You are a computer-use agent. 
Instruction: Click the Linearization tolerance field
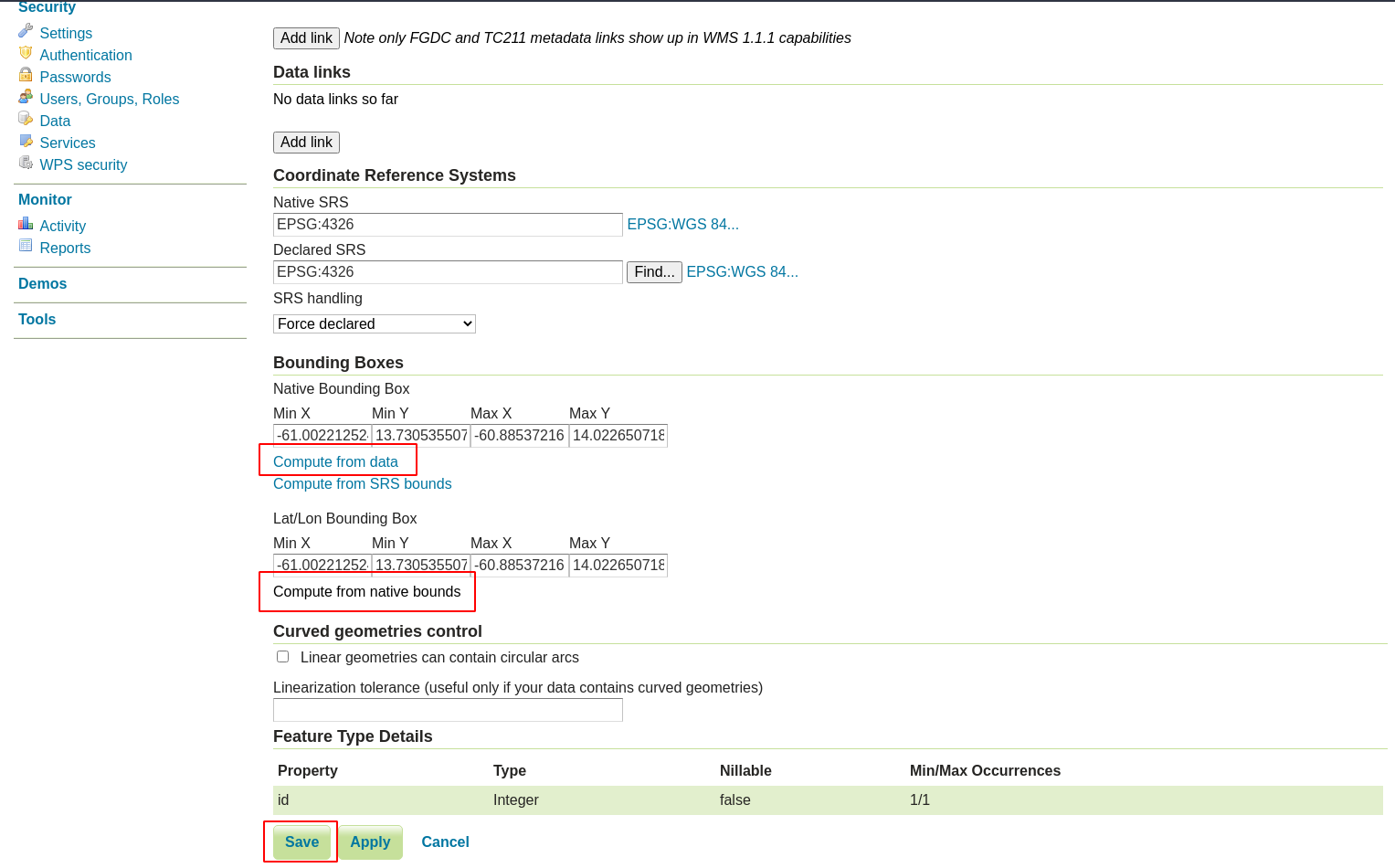[x=448, y=710]
